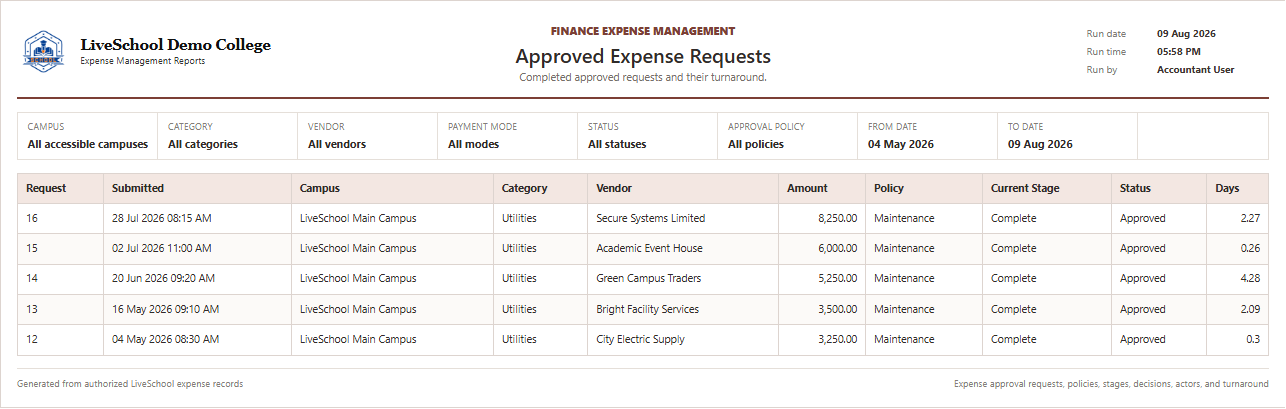This screenshot has width=1286, height=409.
Task: Click days value 2.27
Action: [1250, 218]
